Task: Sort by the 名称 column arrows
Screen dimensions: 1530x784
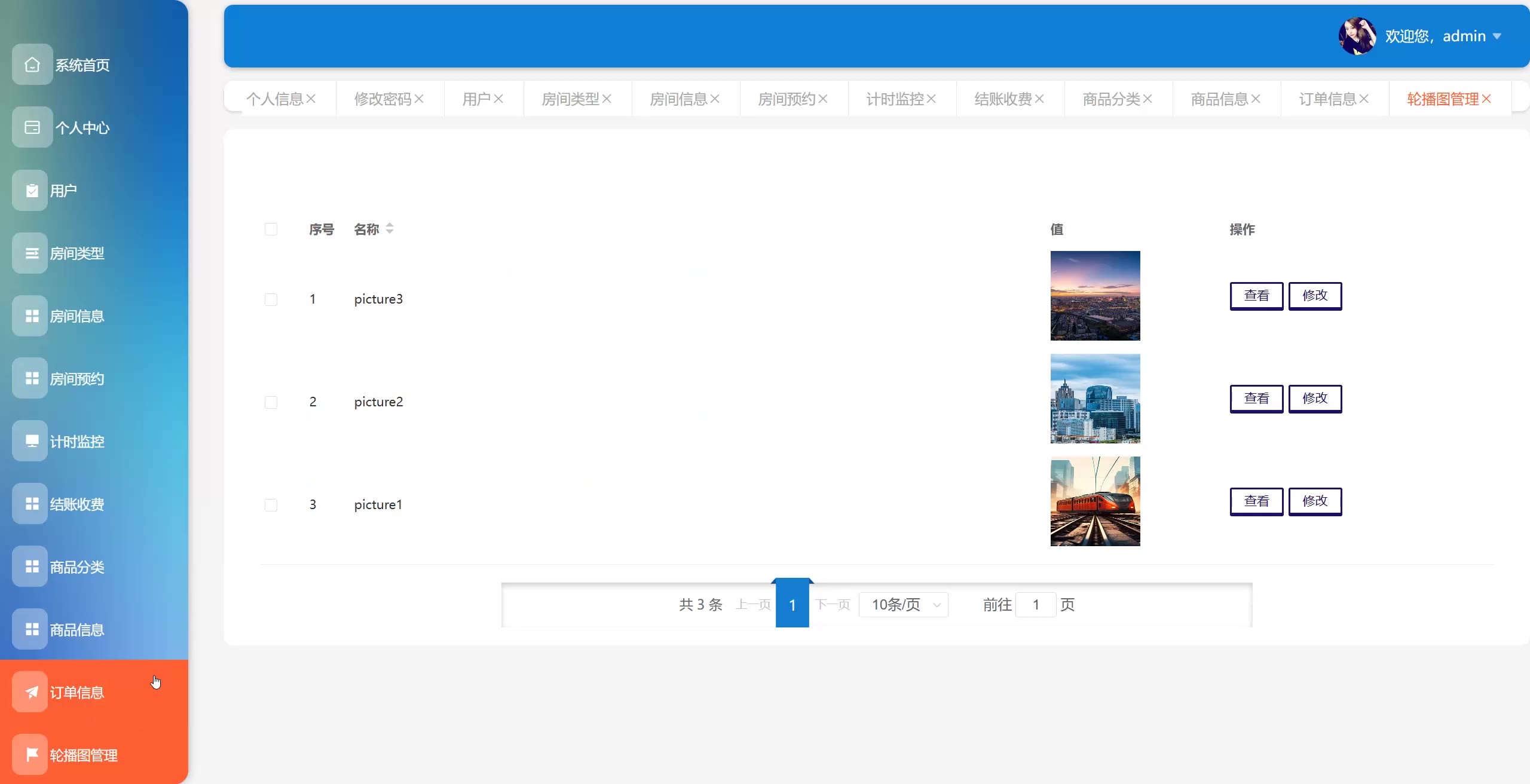Action: coord(390,229)
